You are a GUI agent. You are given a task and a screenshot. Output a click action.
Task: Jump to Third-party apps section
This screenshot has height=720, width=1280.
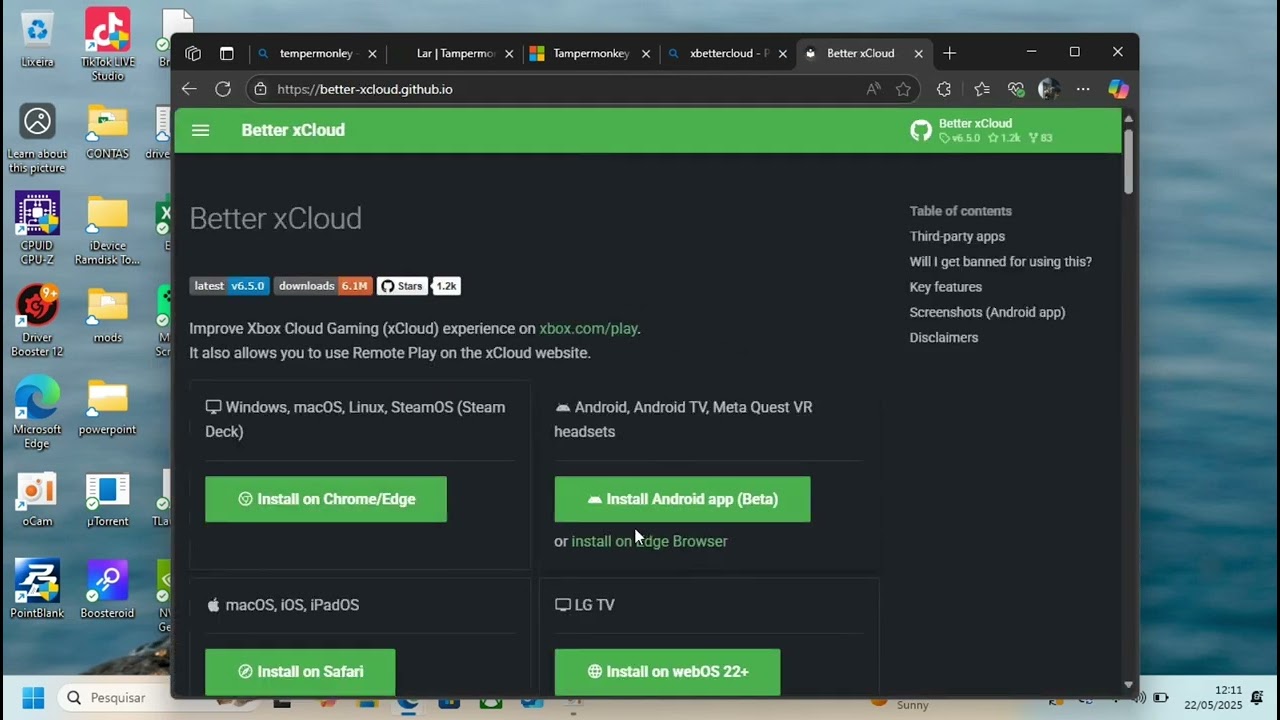point(957,236)
